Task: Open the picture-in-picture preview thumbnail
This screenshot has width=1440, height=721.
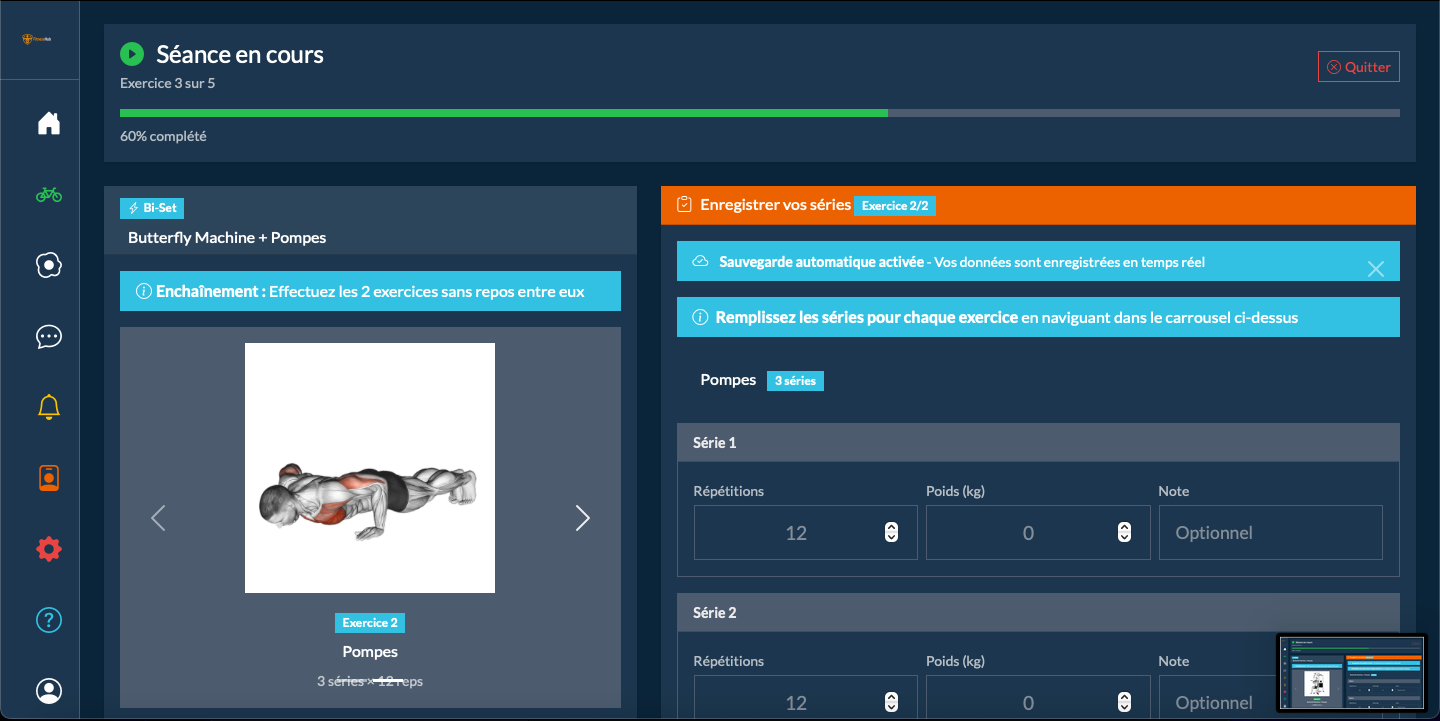Action: click(1351, 673)
